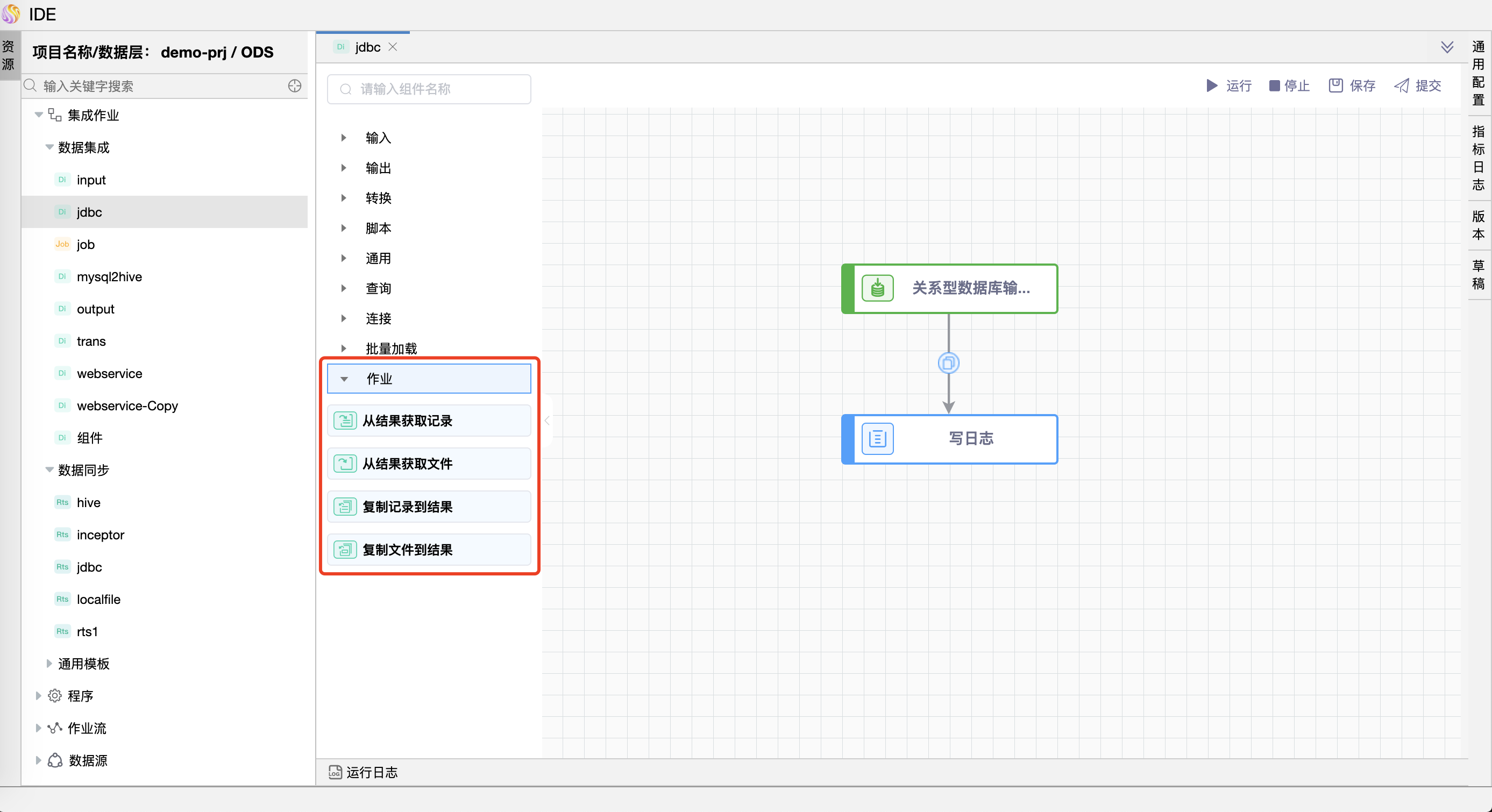
Task: Click the Submit (提交) paper plane icon
Action: (x=1402, y=86)
